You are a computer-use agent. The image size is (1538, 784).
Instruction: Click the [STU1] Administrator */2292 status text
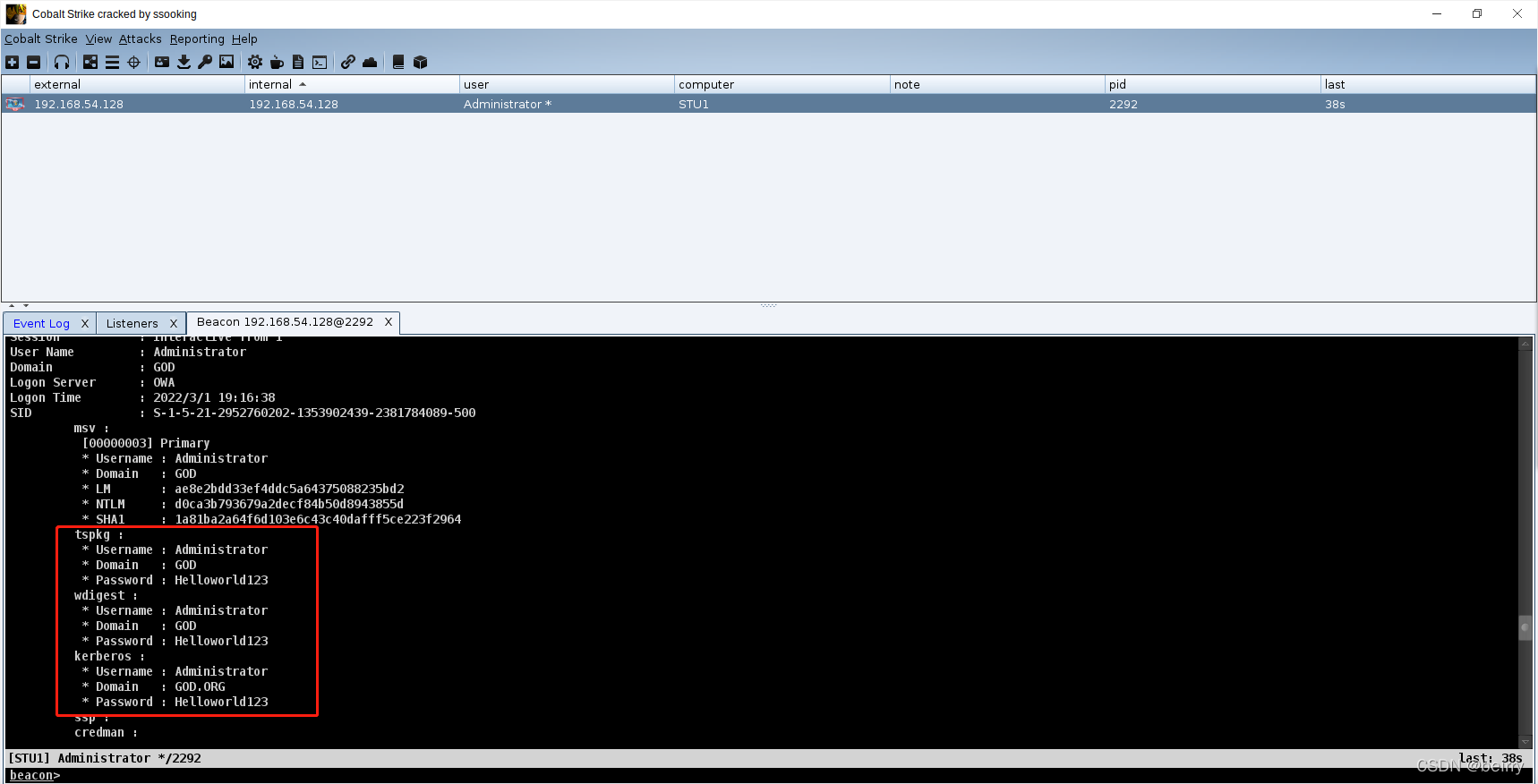[x=105, y=758]
